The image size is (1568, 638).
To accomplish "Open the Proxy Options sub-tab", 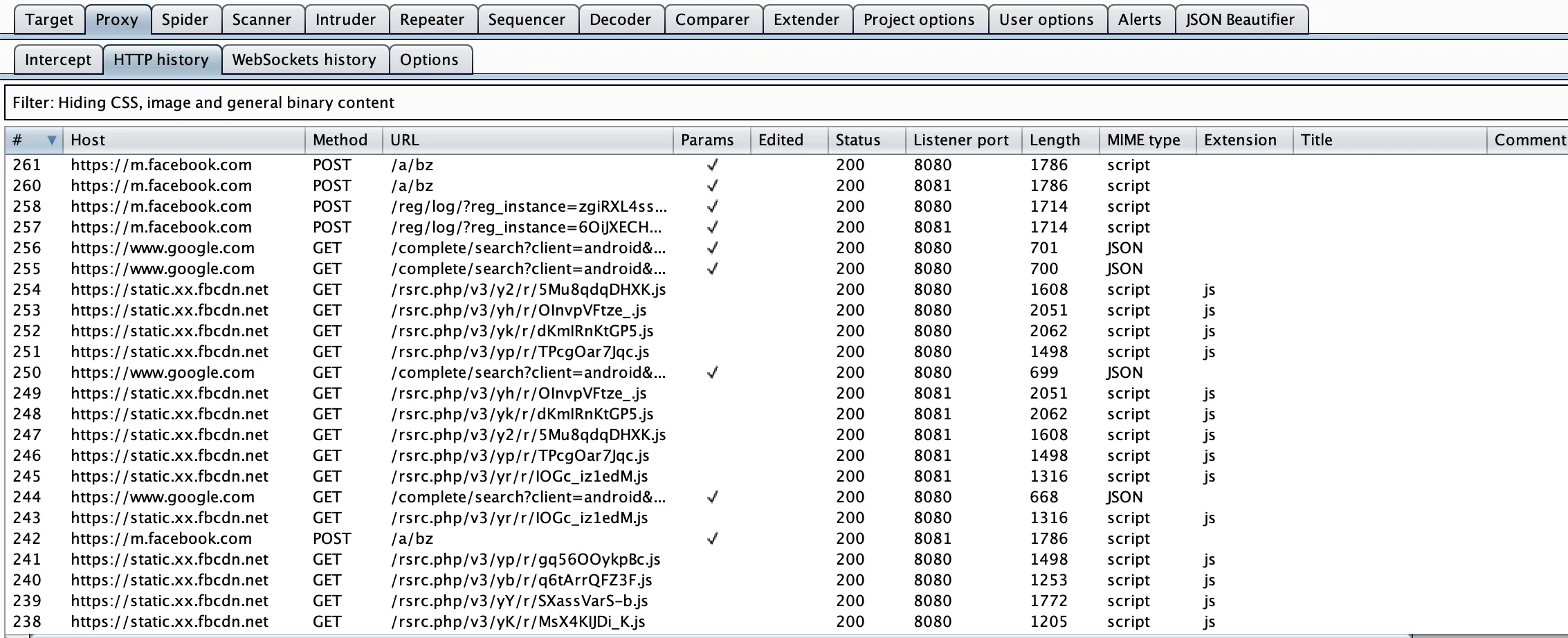I will tap(430, 60).
